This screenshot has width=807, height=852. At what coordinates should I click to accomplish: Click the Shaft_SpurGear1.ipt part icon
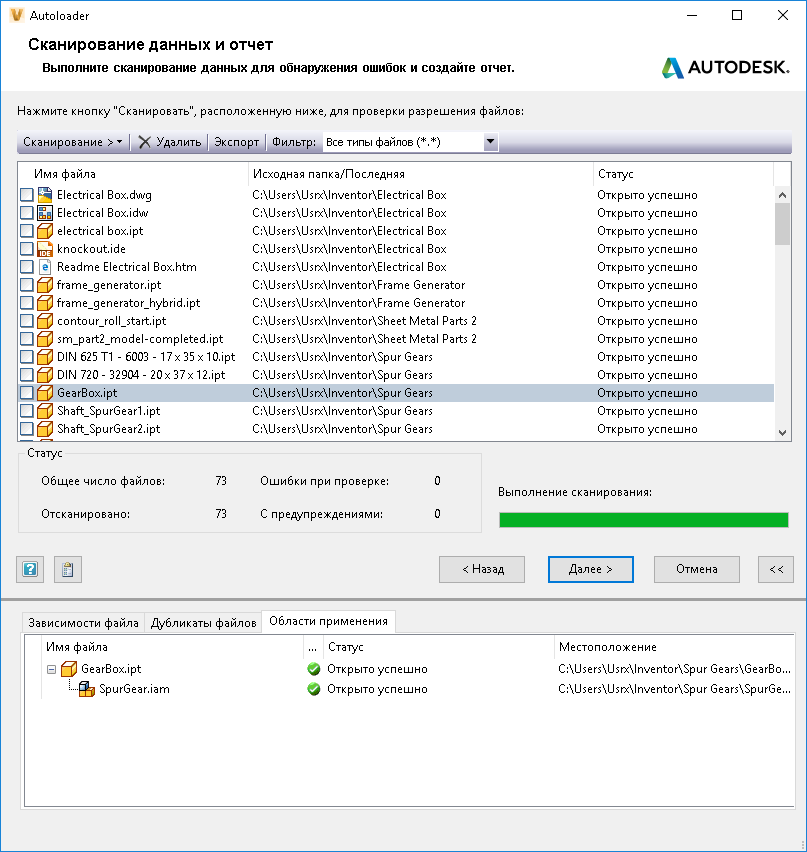(x=45, y=410)
